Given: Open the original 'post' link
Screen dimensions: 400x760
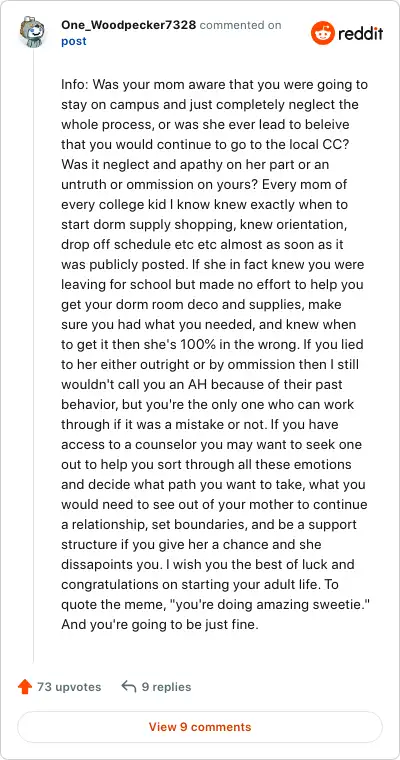Looking at the screenshot, I should click(x=74, y=41).
